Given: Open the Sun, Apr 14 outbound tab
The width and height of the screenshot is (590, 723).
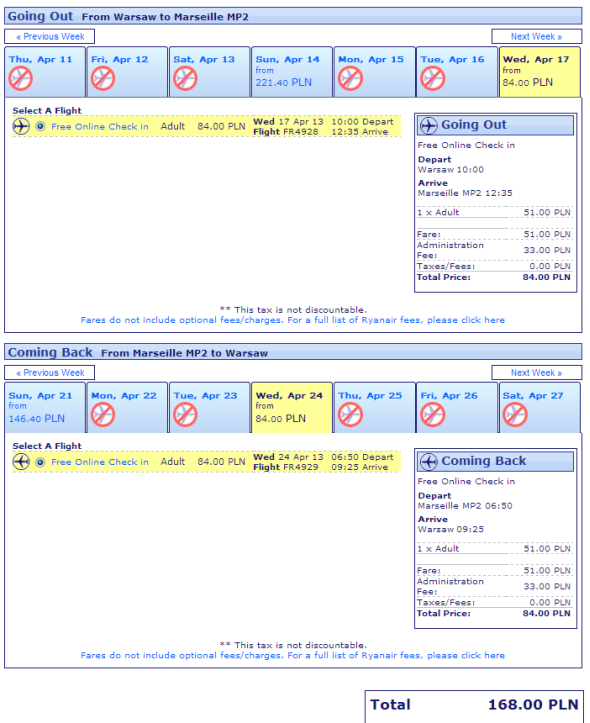Looking at the screenshot, I should [x=292, y=71].
